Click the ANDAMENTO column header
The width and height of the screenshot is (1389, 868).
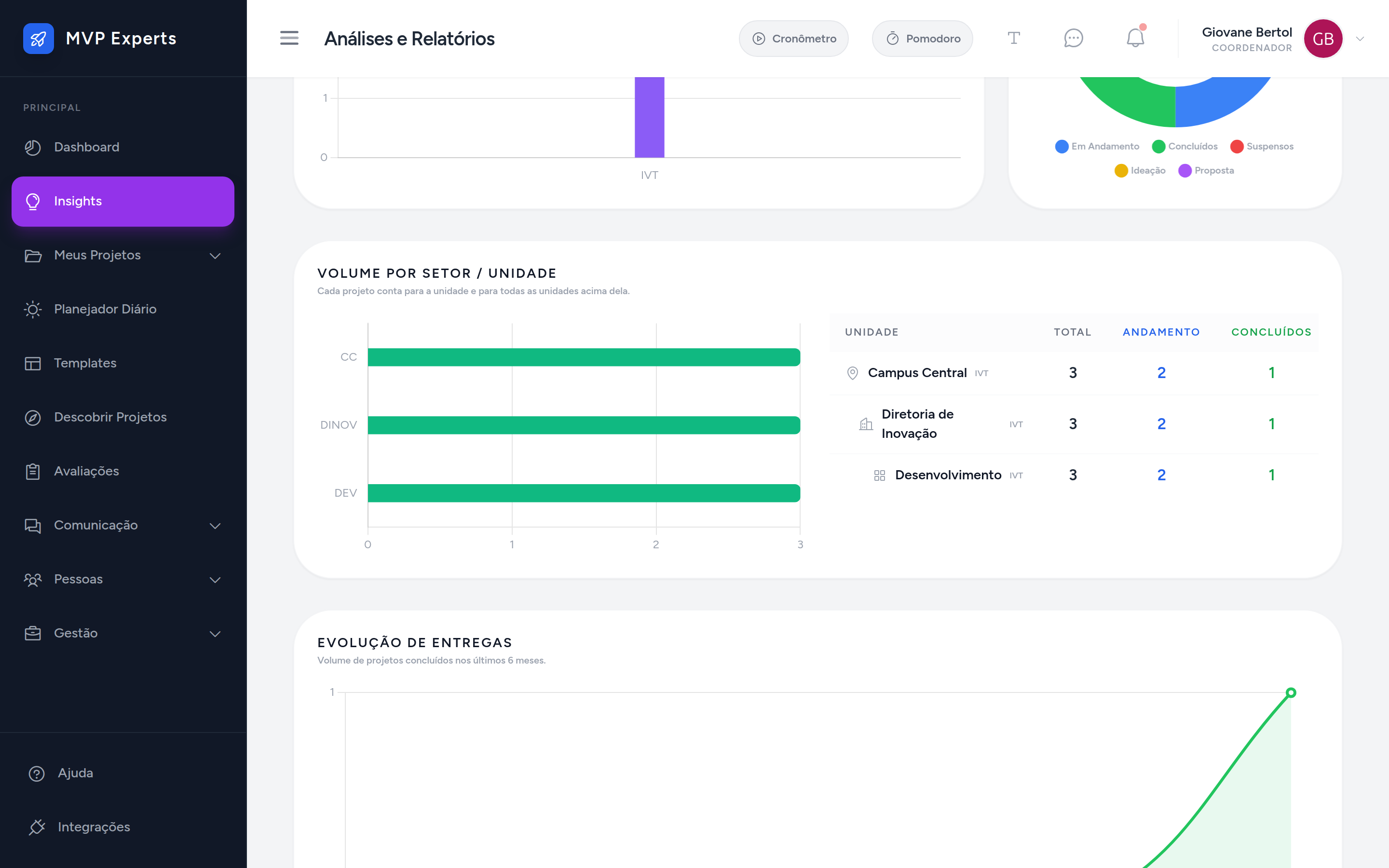coord(1161,332)
